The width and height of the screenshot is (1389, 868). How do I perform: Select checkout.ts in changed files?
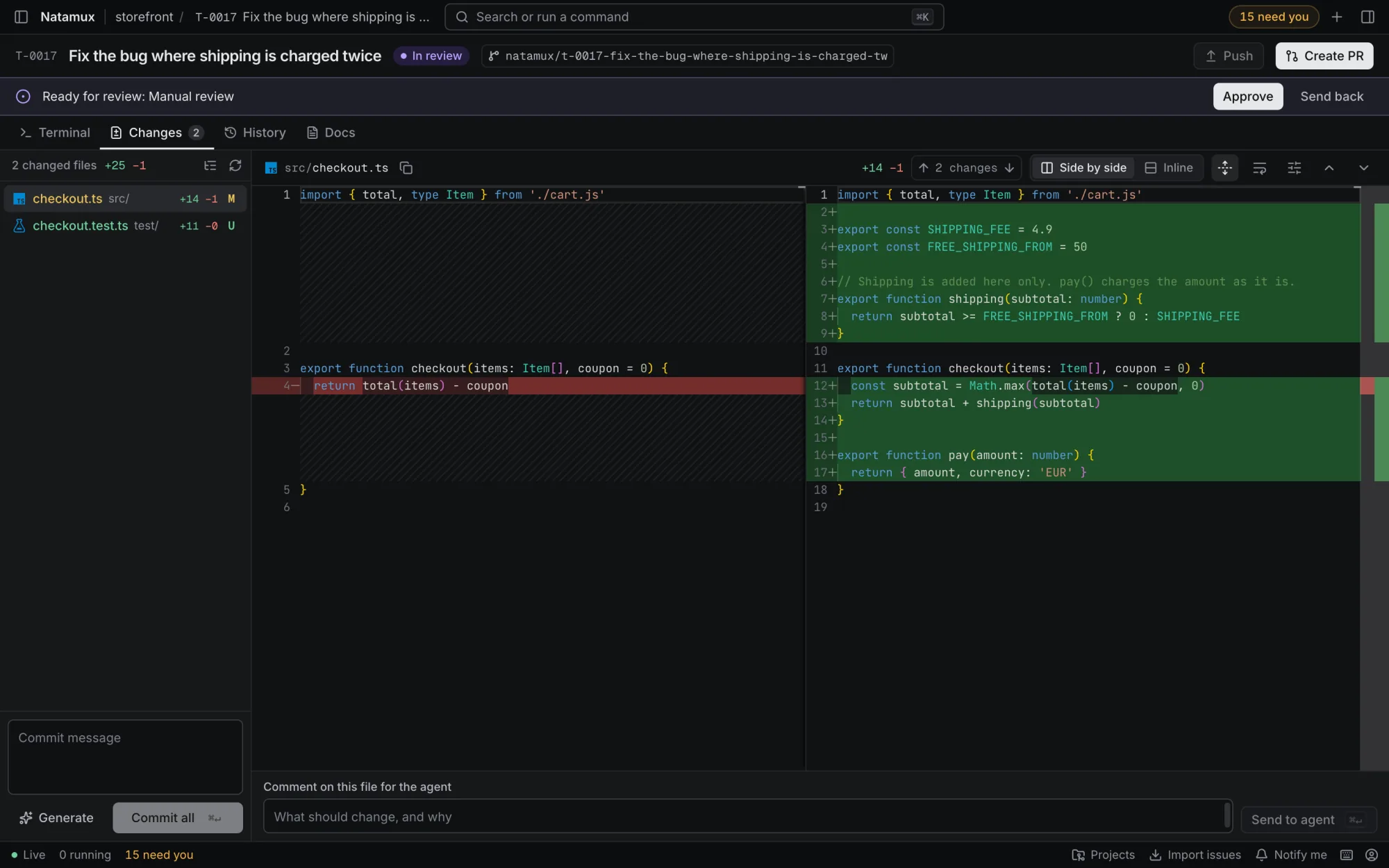[125, 199]
